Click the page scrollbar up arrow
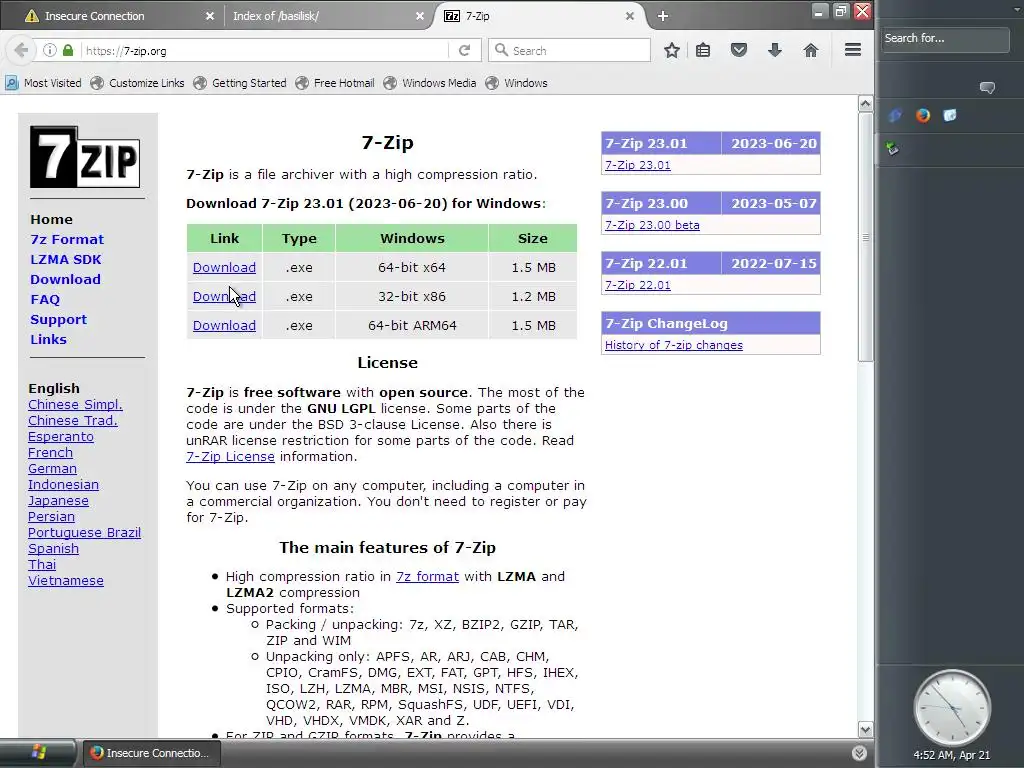 tap(865, 103)
